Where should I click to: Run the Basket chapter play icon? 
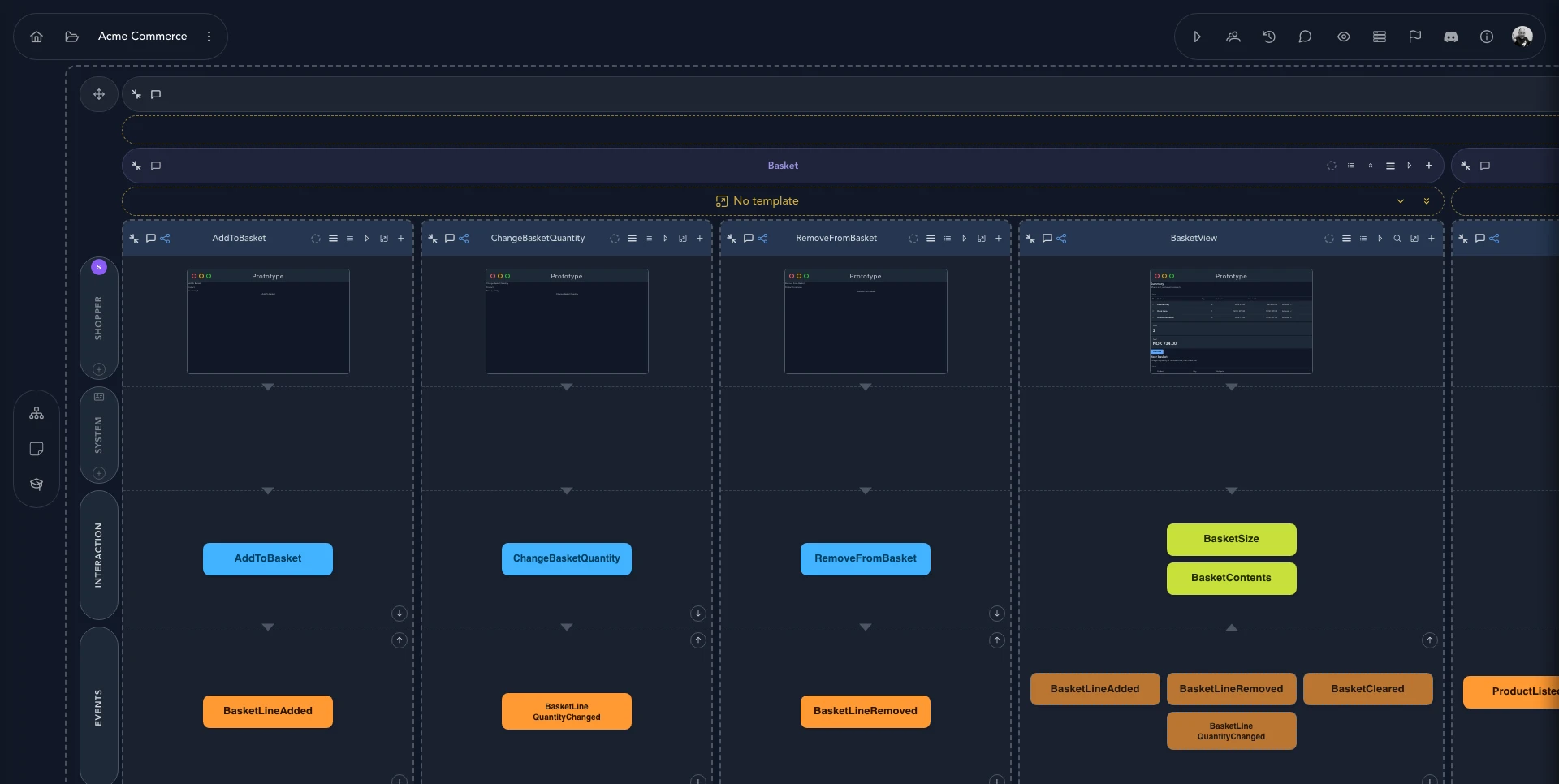click(x=1410, y=166)
